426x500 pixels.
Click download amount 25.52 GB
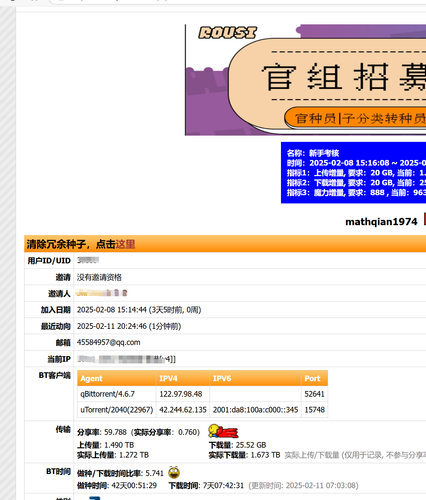coord(251,445)
